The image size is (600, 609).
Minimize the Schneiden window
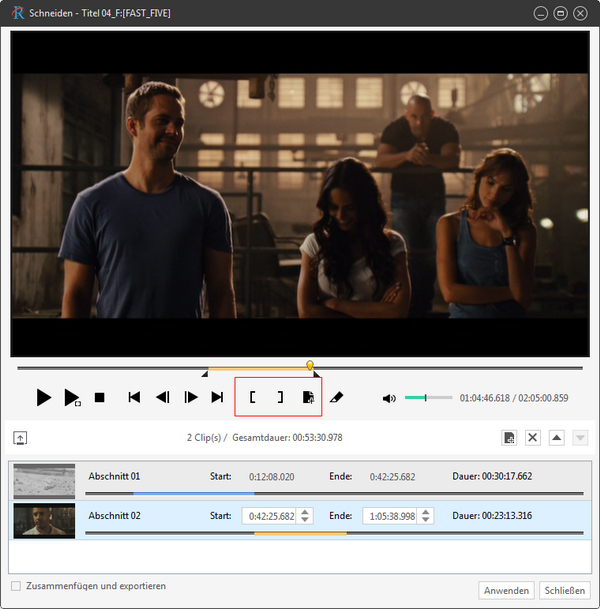point(541,14)
